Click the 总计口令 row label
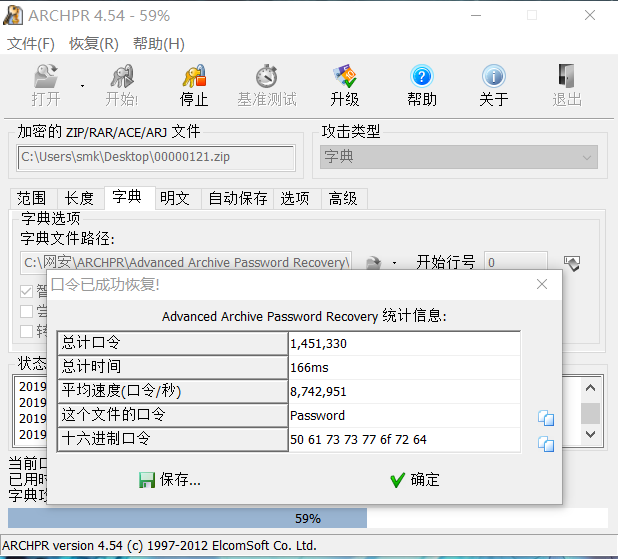618x559 pixels. 173,343
